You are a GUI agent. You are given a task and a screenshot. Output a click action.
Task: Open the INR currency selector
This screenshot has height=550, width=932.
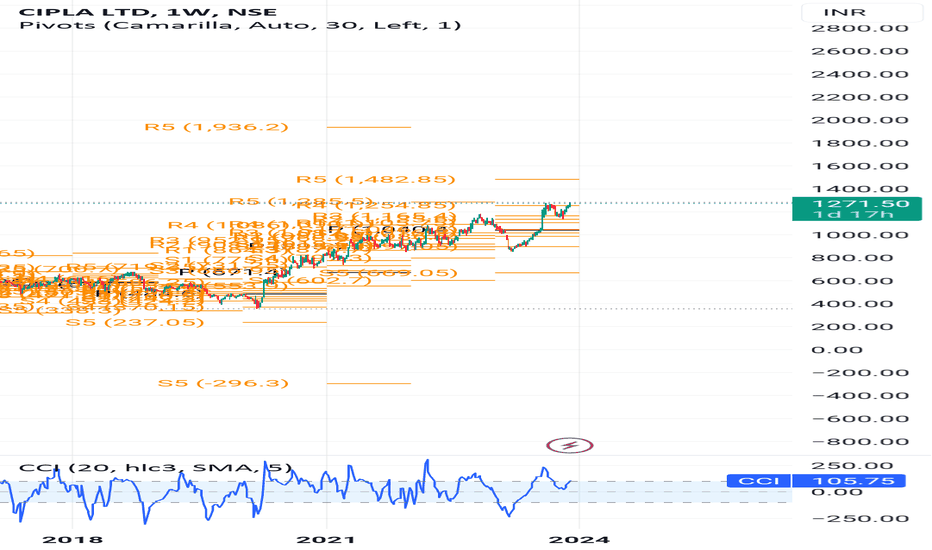coord(861,12)
